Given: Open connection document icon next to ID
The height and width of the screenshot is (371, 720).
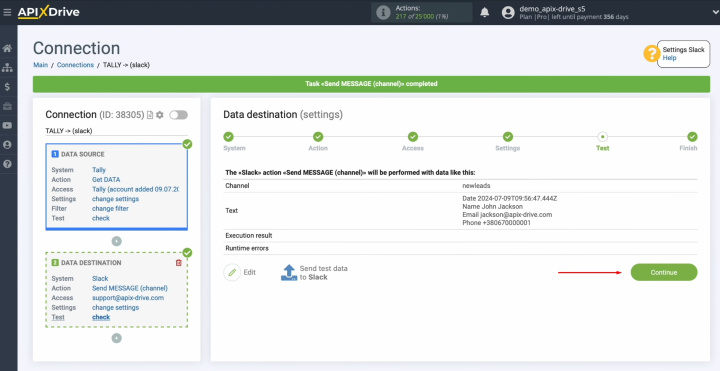Looking at the screenshot, I should [x=150, y=115].
